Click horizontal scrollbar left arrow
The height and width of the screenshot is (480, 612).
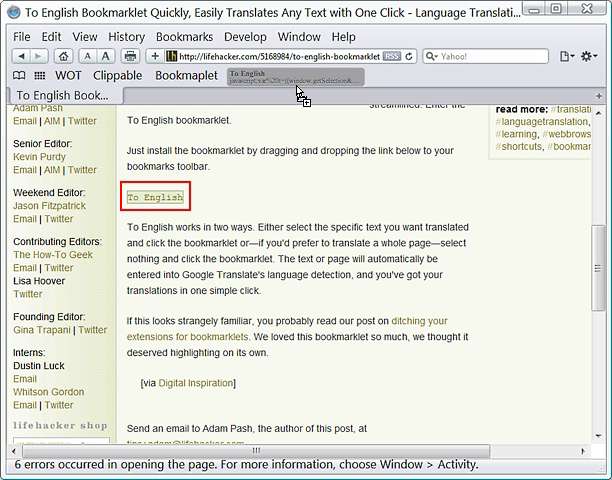14,451
